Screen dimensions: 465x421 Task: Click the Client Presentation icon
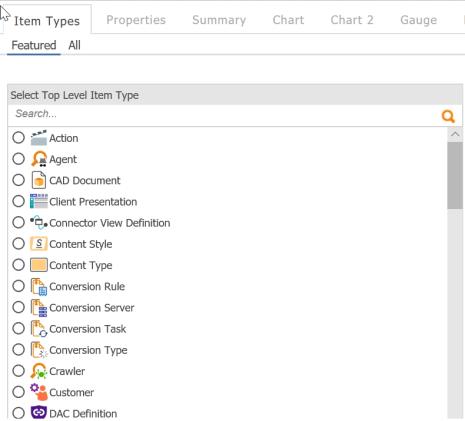[39, 201]
